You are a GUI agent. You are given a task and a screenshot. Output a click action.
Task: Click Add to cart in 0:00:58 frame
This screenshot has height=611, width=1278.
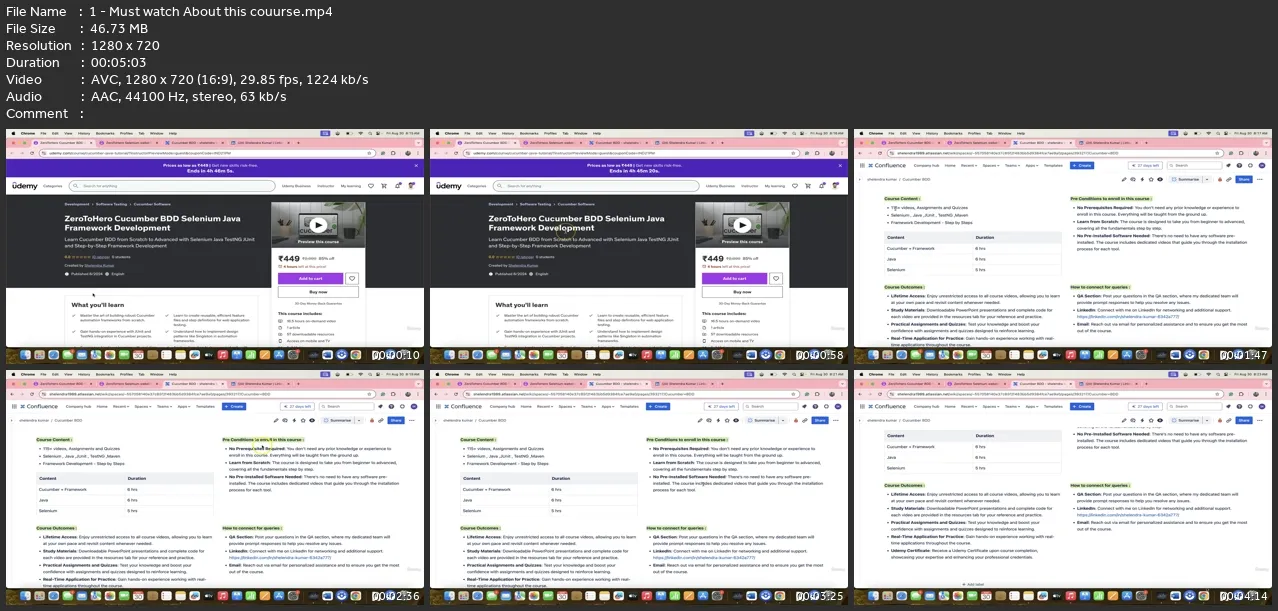(x=734, y=279)
